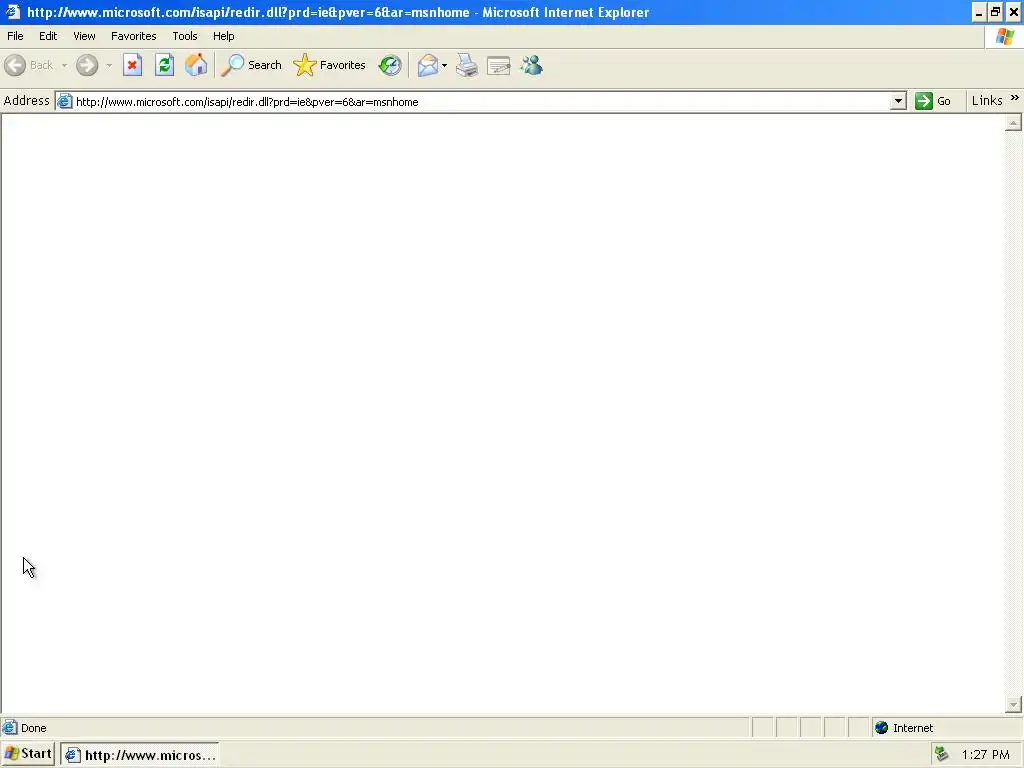The height and width of the screenshot is (768, 1024).
Task: Close the Internet Explorer window
Action: [1014, 12]
